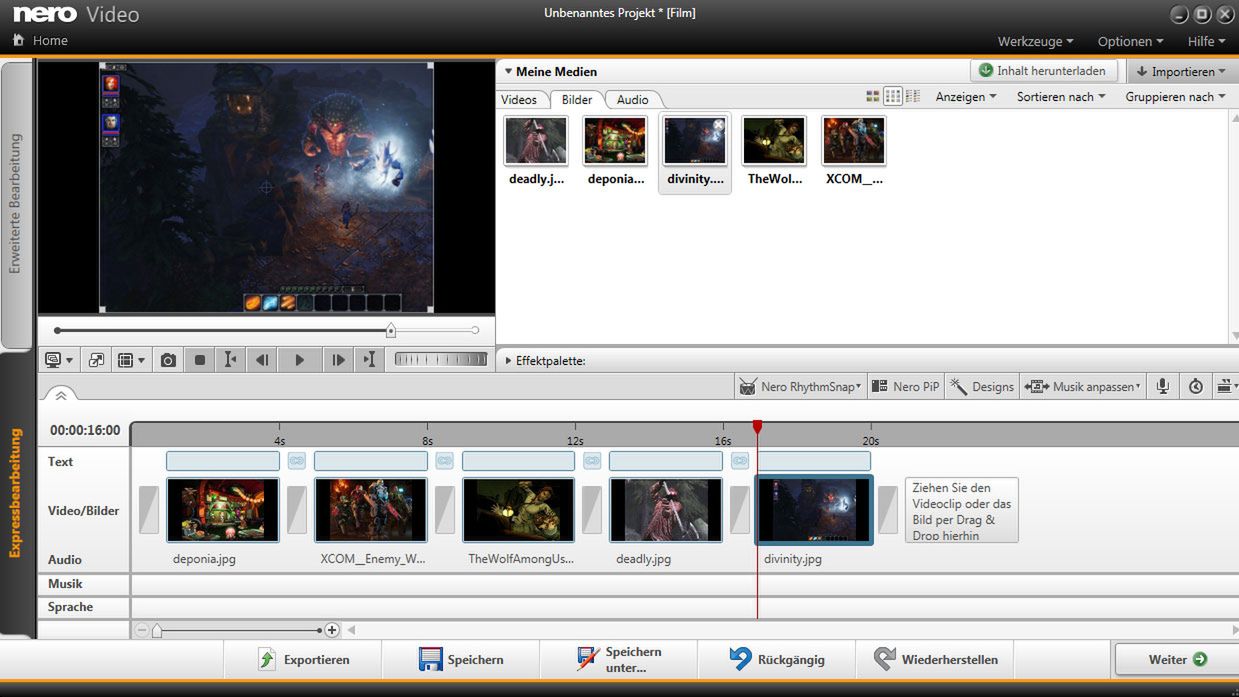
Task: Switch to small thumbnail grid view
Action: click(x=893, y=96)
